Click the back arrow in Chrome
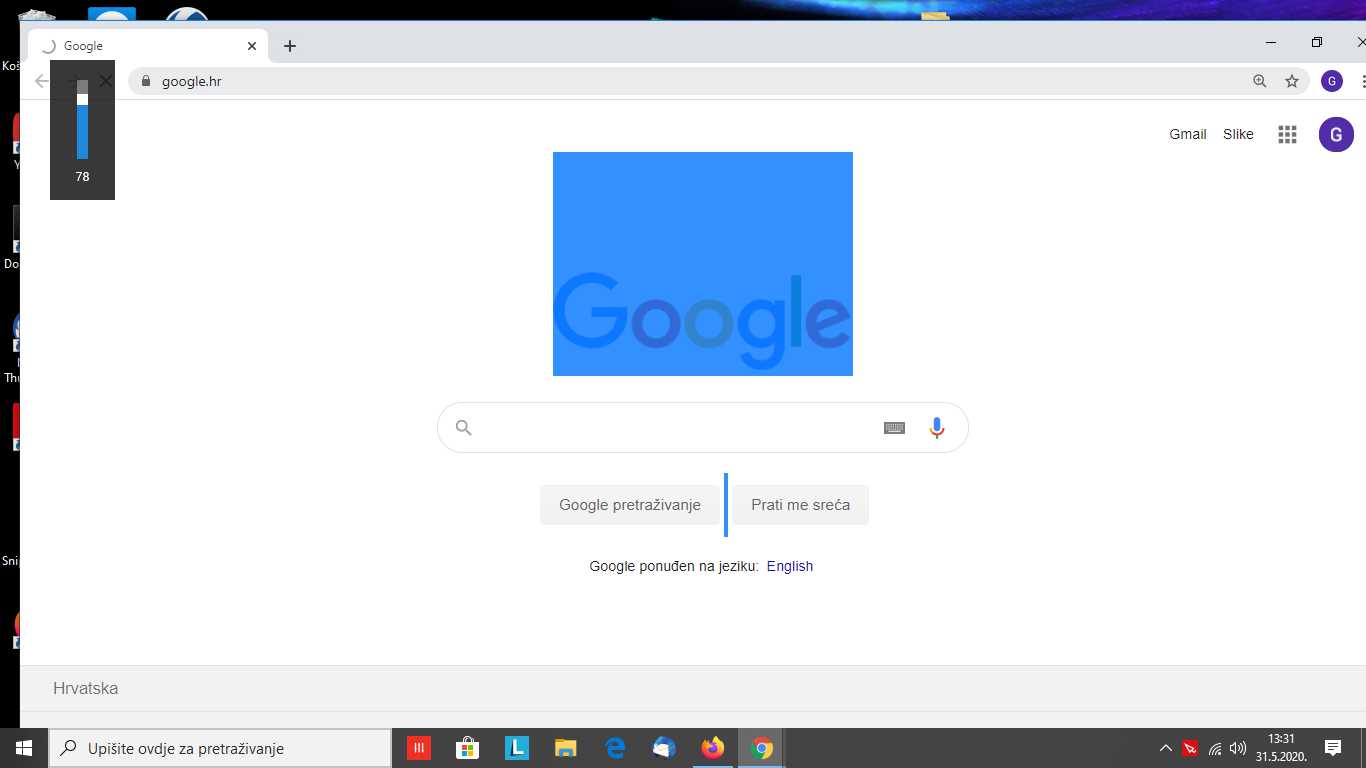 (x=41, y=81)
